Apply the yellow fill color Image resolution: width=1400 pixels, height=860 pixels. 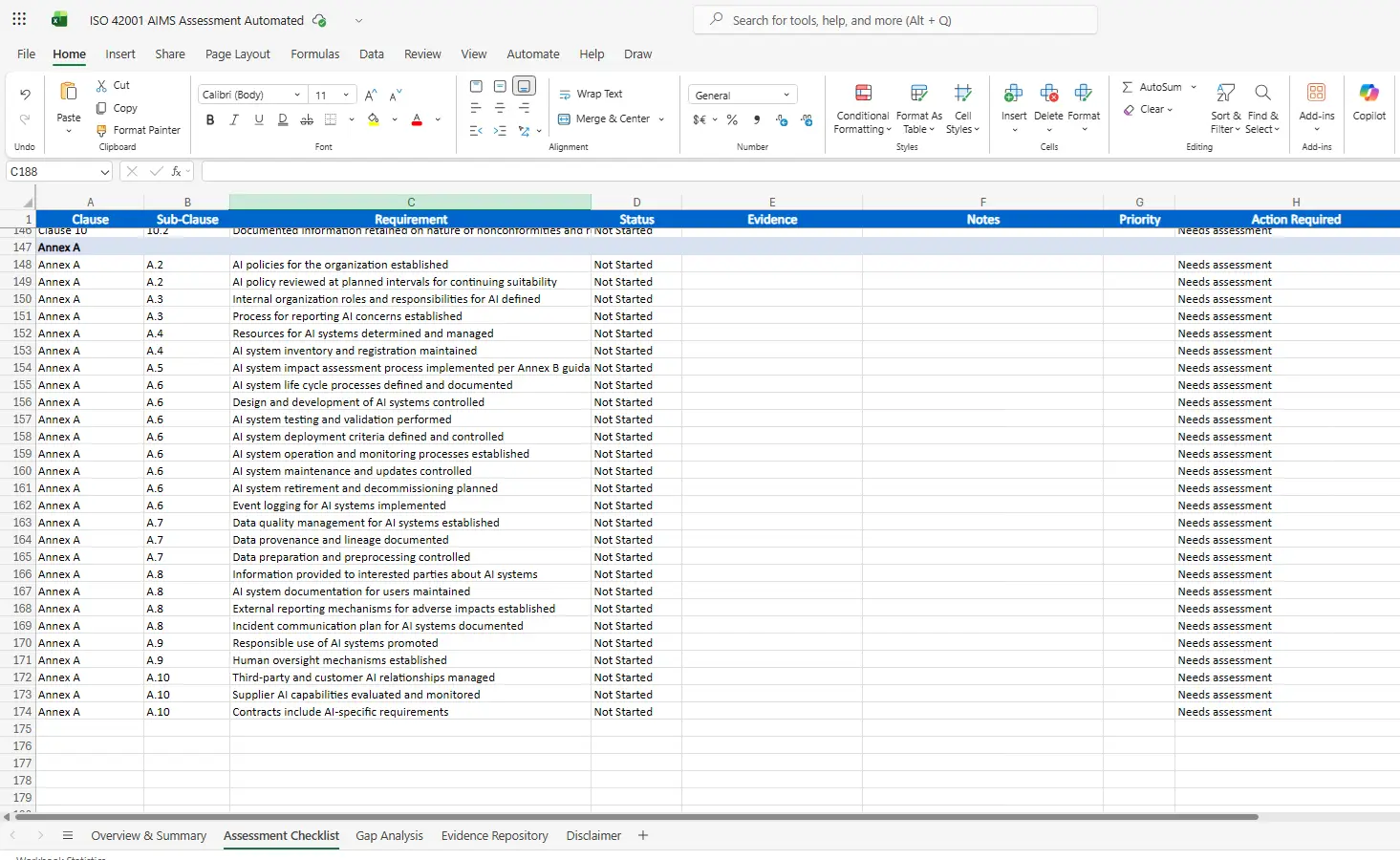point(374,120)
